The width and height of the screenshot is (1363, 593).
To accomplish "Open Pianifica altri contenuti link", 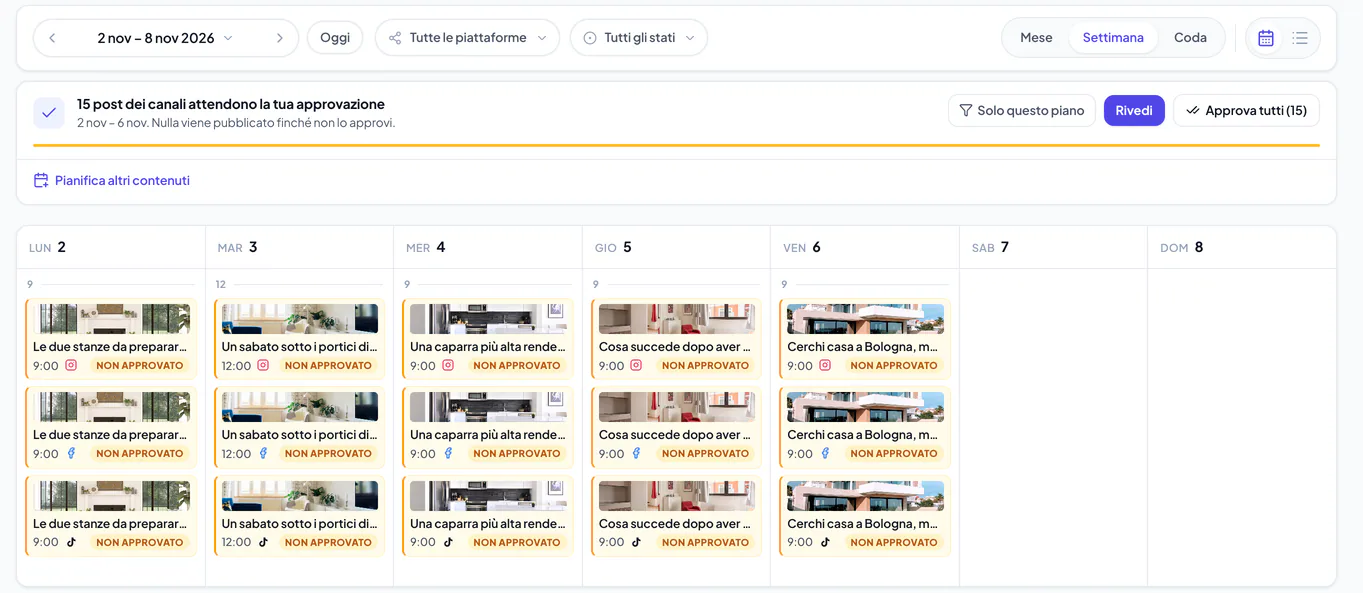I will [112, 181].
